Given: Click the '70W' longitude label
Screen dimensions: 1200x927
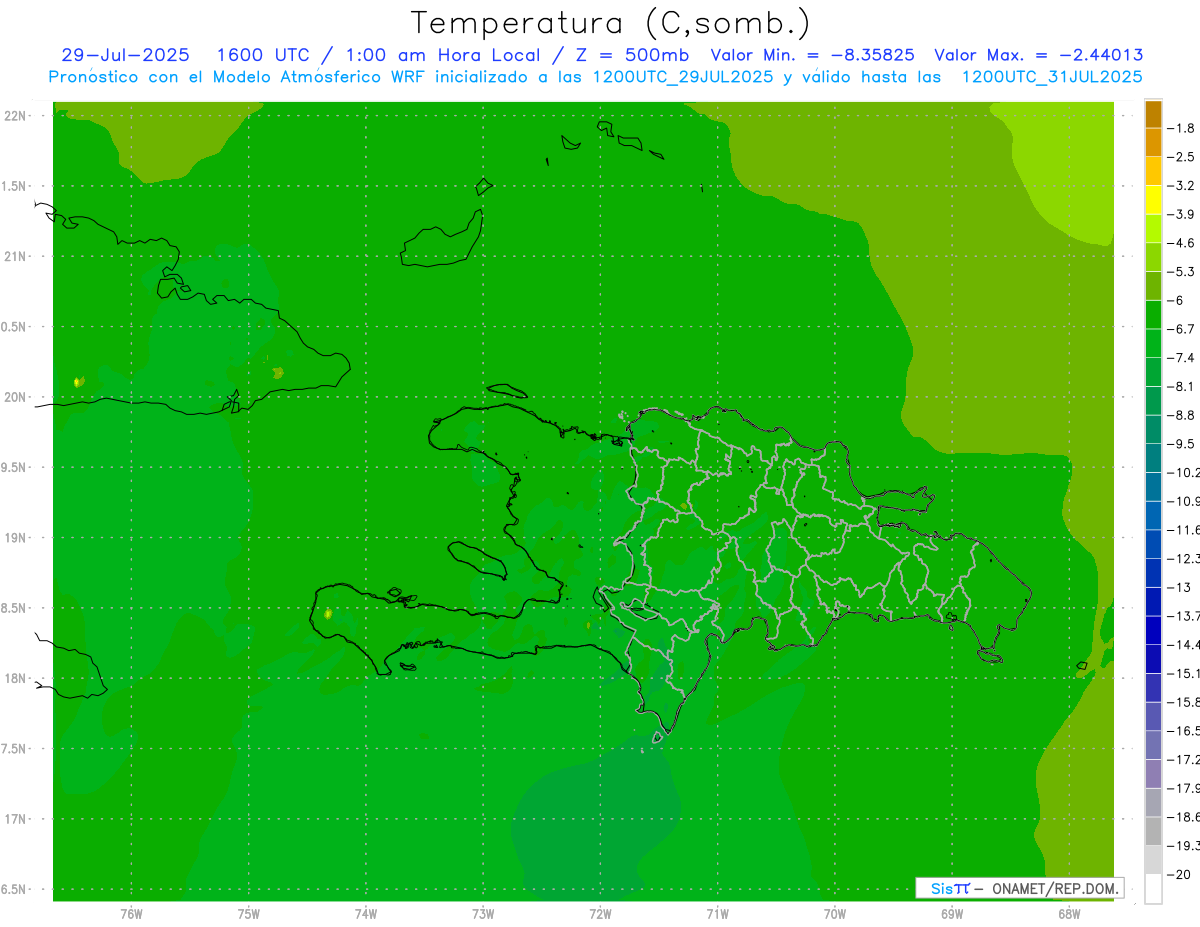Looking at the screenshot, I should pos(834,913).
